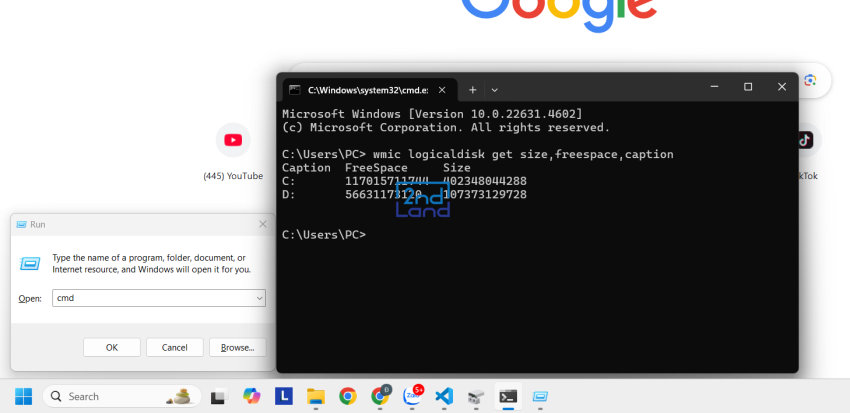
Task: Minimize the terminal window
Action: (714, 87)
